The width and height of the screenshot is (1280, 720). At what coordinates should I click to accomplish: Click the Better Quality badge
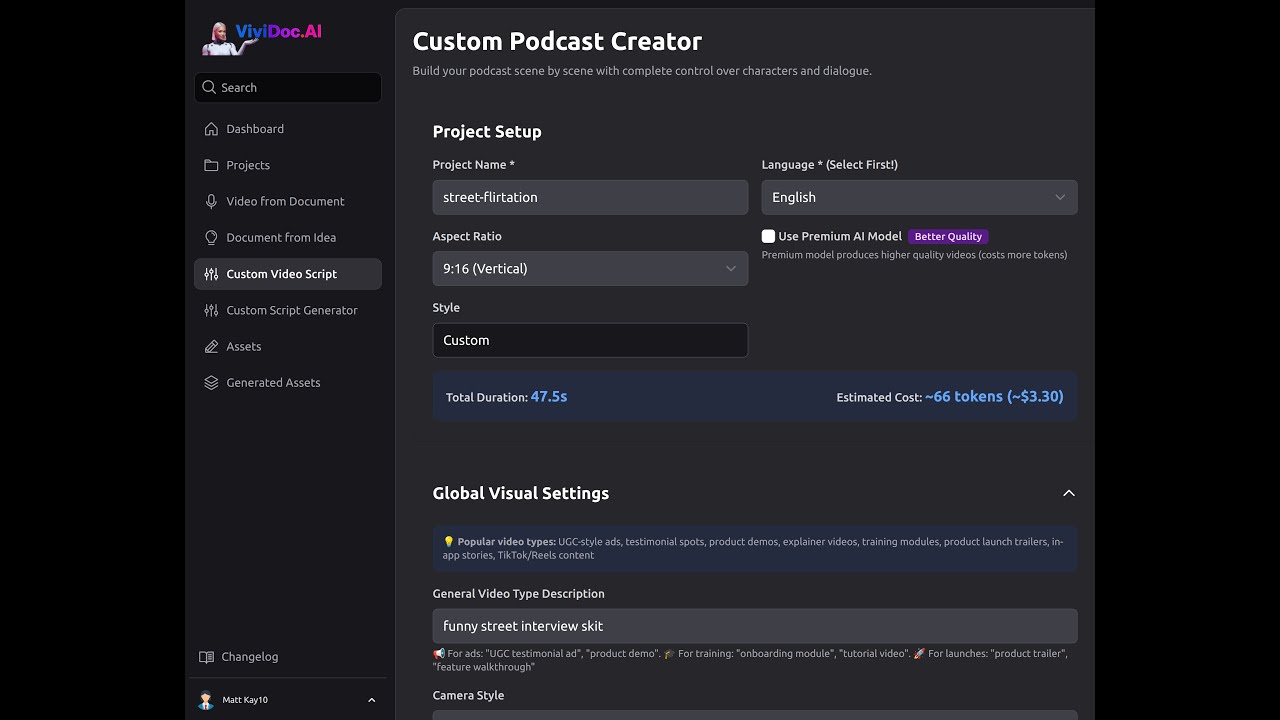pos(948,236)
